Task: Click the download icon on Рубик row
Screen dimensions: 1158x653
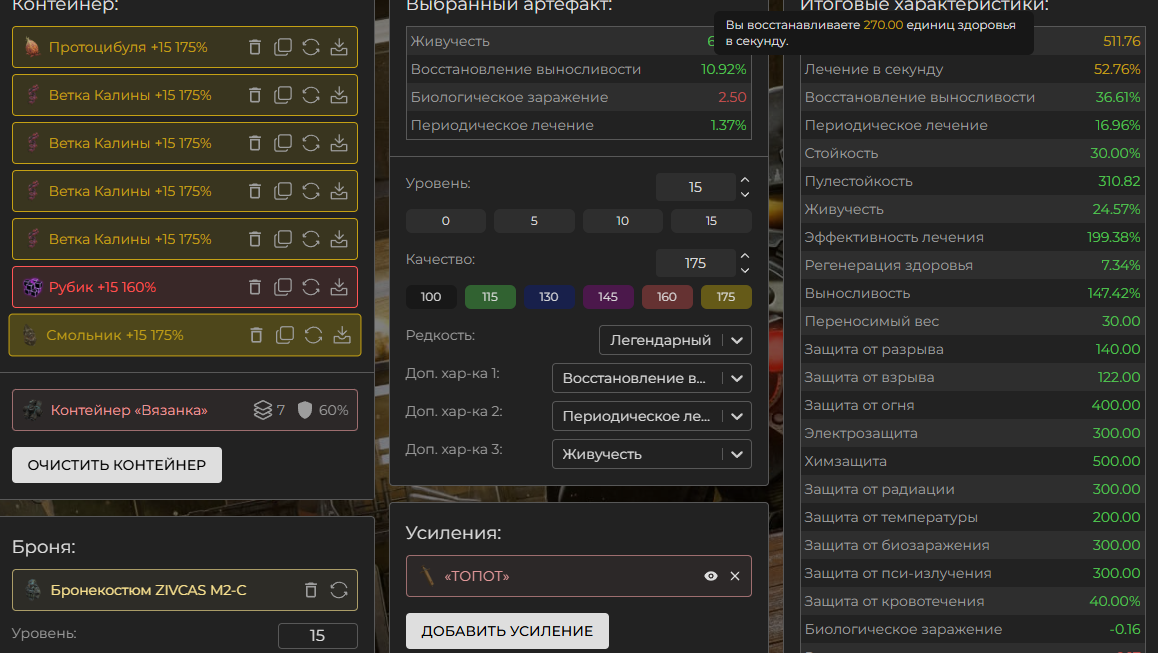Action: pyautogui.click(x=339, y=287)
